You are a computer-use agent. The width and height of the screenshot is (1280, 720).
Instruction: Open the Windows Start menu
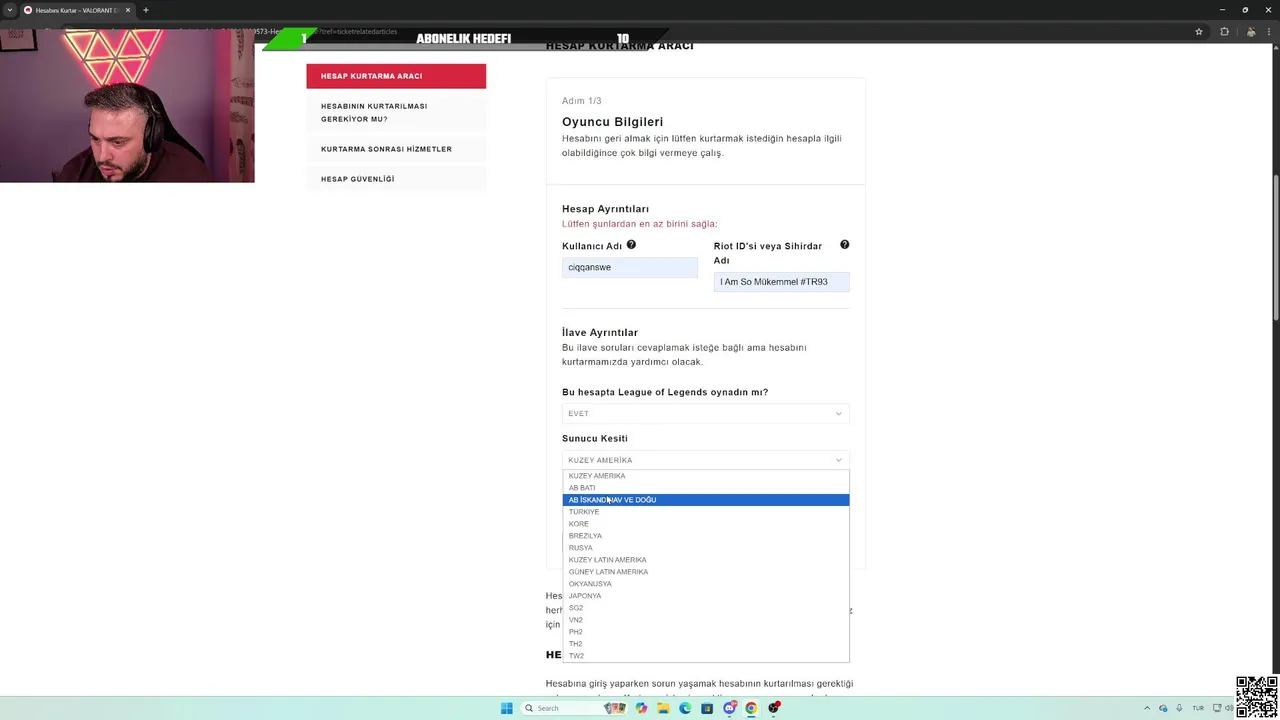point(507,708)
